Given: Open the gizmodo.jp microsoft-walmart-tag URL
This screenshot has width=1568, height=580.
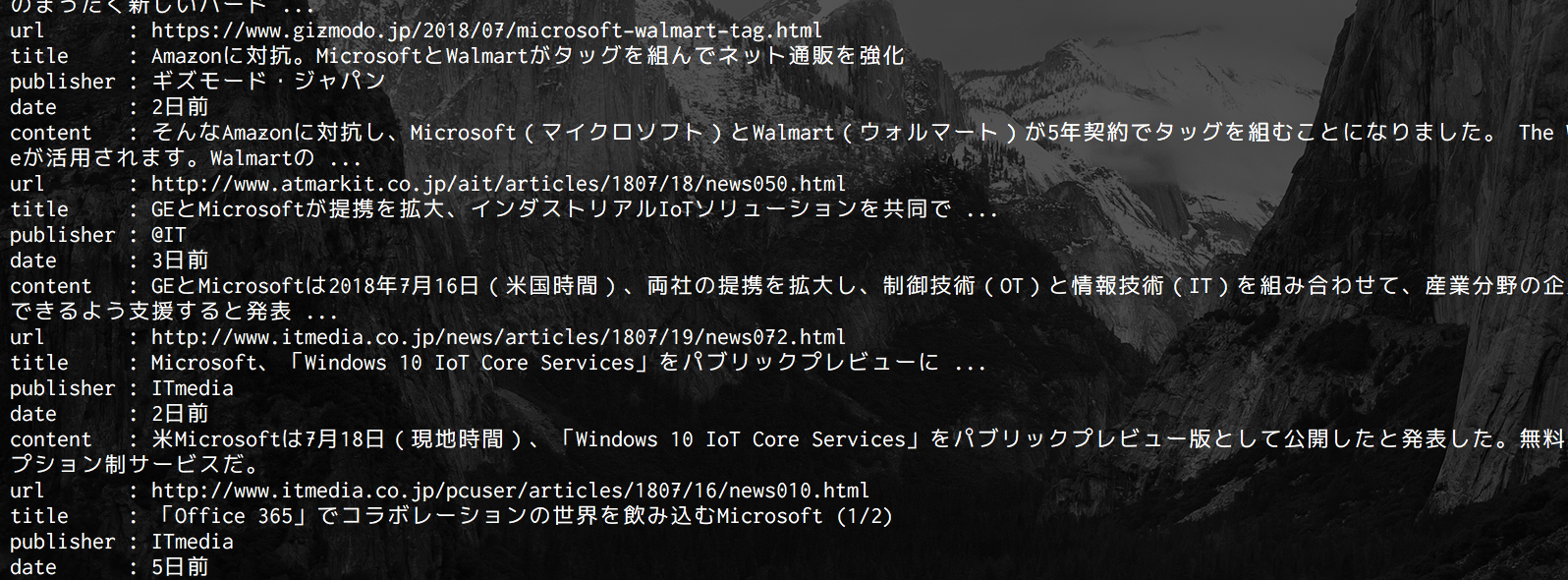Looking at the screenshot, I should point(487,30).
